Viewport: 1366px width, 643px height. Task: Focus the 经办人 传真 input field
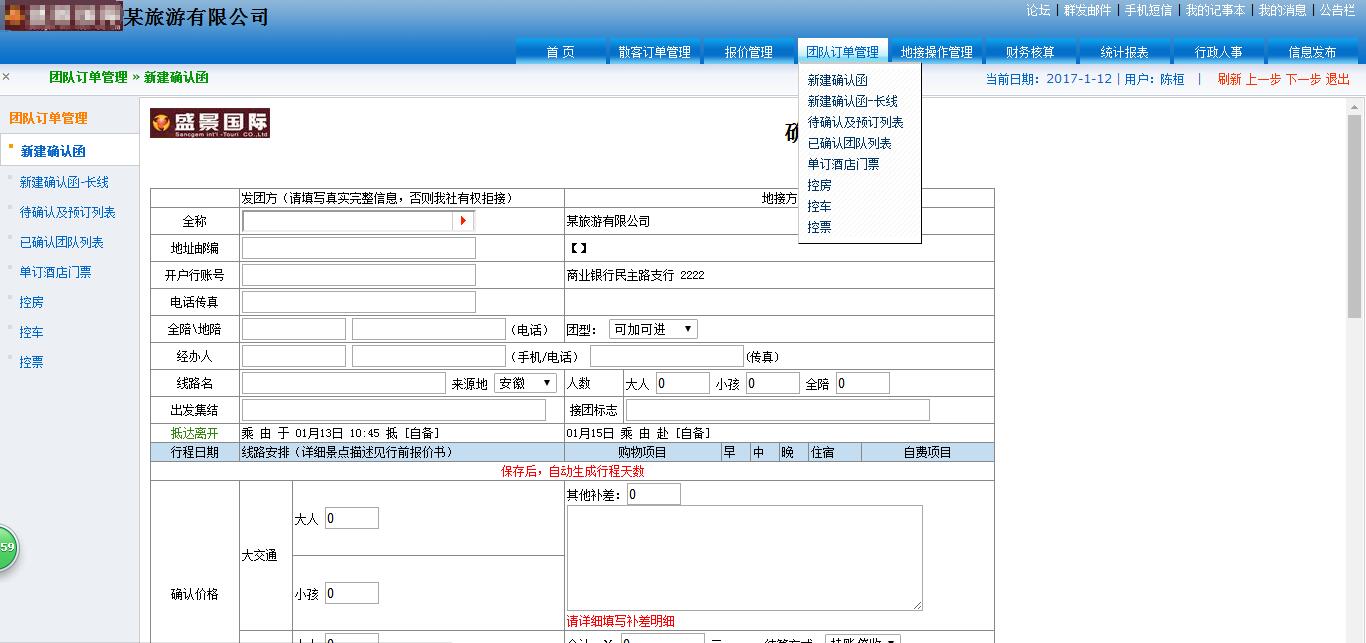[667, 356]
